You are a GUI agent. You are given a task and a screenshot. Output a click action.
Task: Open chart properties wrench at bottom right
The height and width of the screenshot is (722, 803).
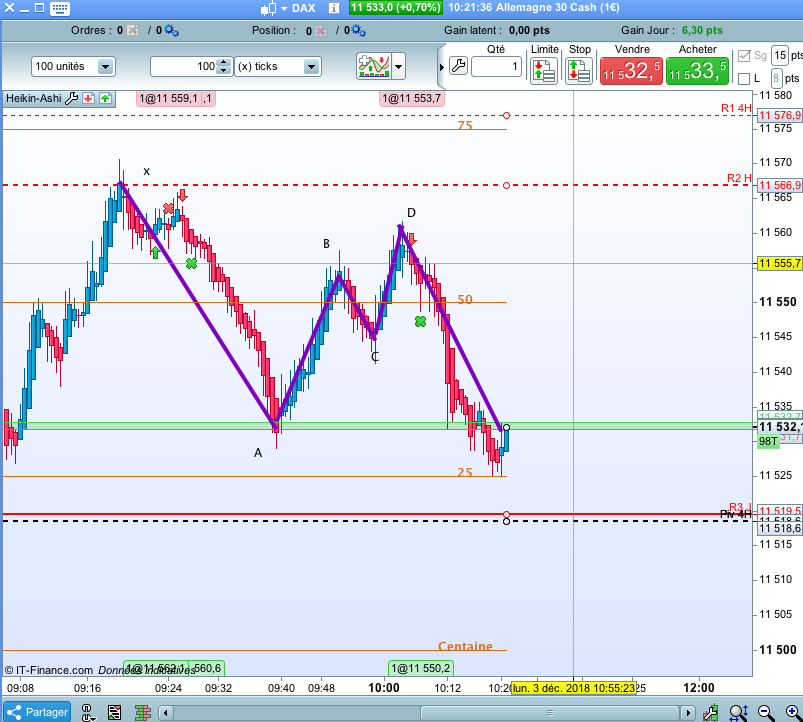click(x=710, y=712)
